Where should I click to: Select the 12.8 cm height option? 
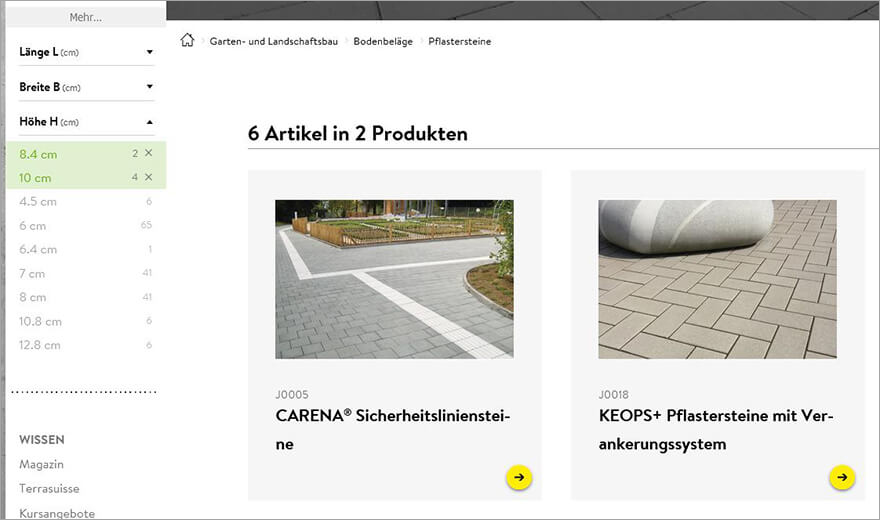pyautogui.click(x=86, y=344)
